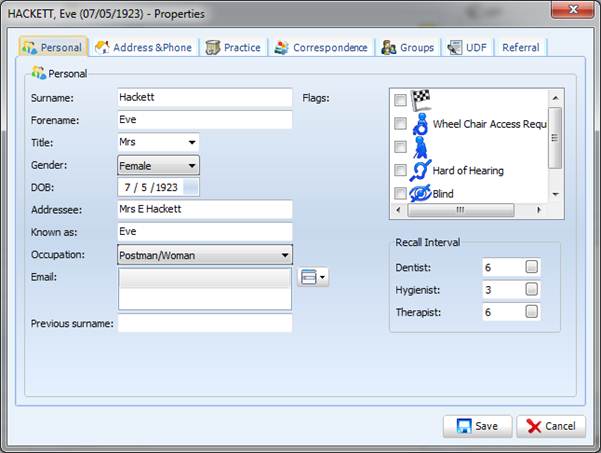Click the Hard of Hearing ear icon
Screen dimensions: 601x453
(421, 170)
